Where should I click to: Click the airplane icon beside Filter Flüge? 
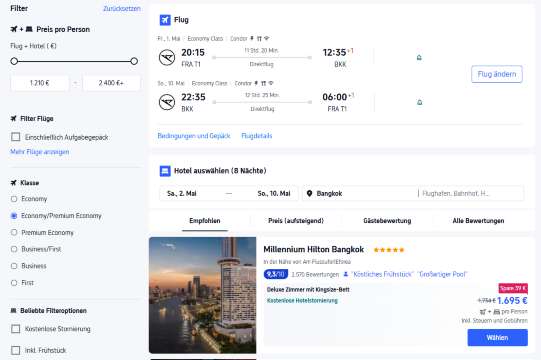coord(13,119)
